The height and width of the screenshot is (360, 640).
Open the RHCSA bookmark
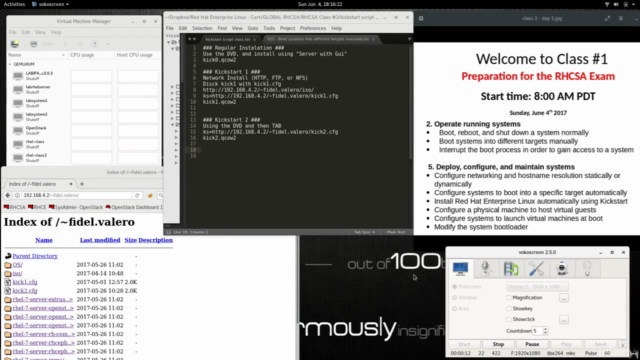pyautogui.click(x=15, y=207)
